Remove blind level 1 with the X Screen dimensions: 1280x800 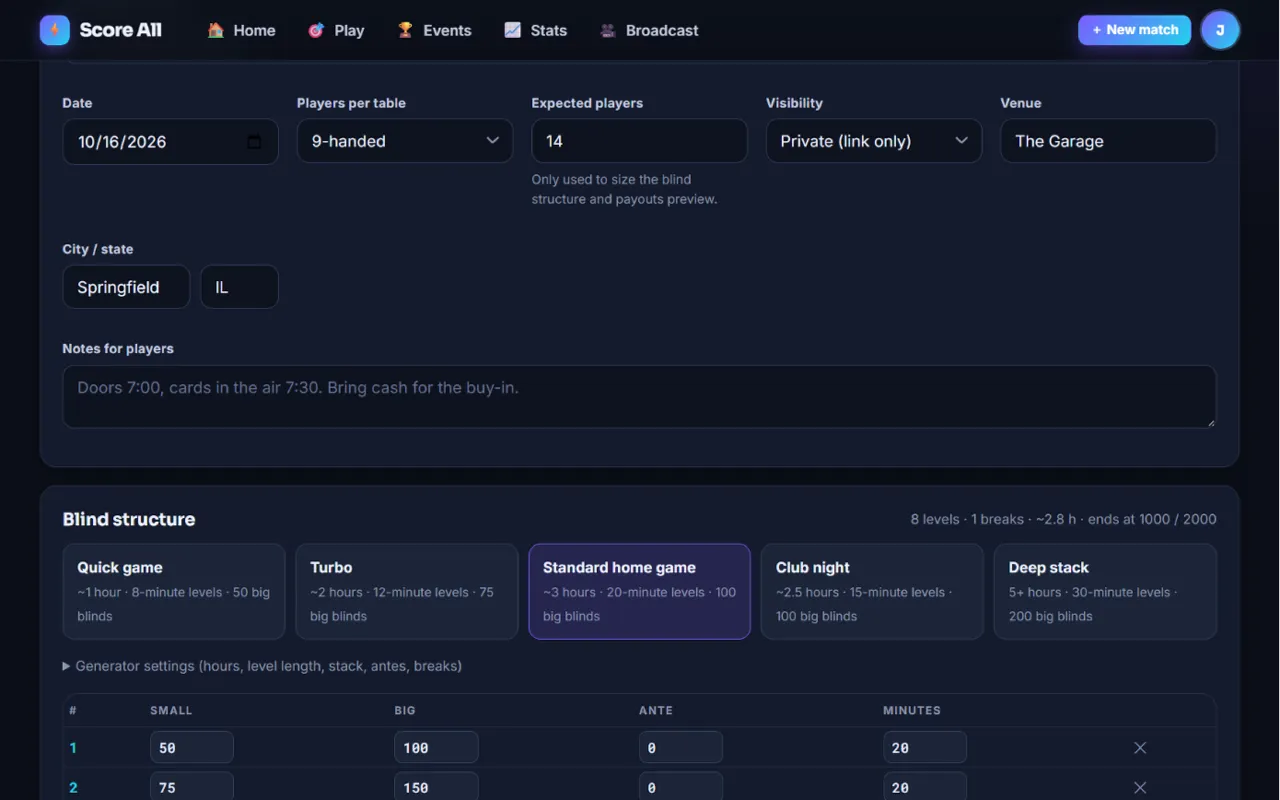pyautogui.click(x=1140, y=748)
